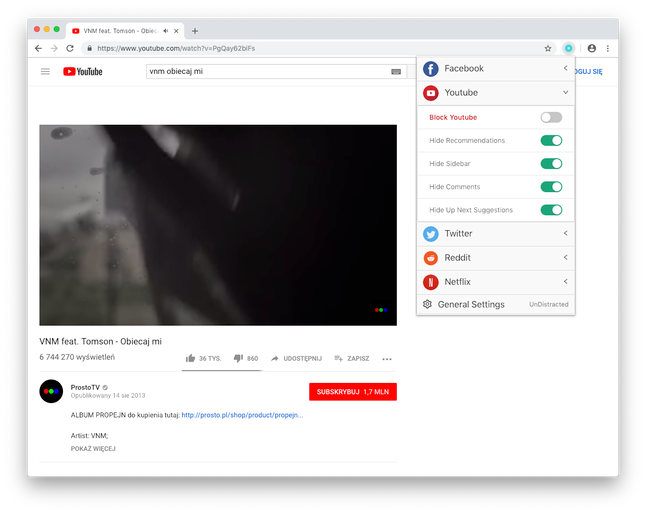
Task: Click the ProstoTV channel avatar
Action: coord(51,391)
